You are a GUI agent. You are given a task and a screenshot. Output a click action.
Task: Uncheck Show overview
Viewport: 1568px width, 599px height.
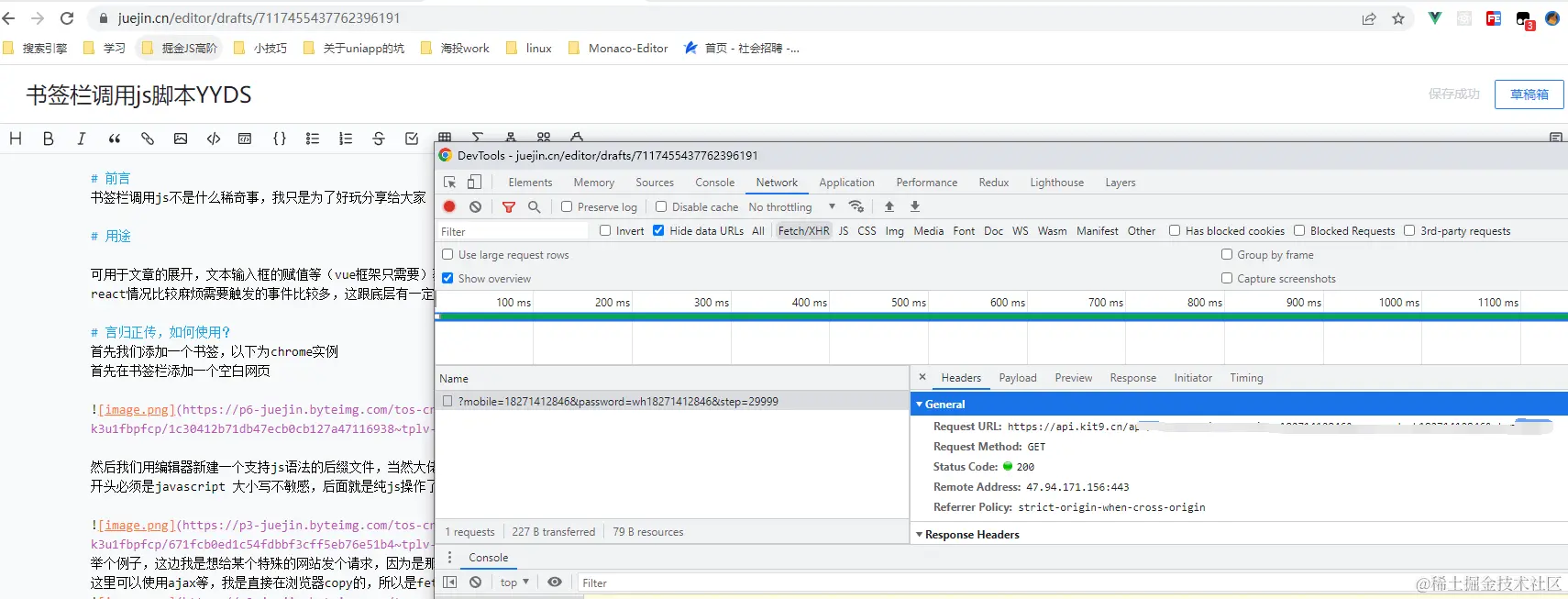coord(447,278)
